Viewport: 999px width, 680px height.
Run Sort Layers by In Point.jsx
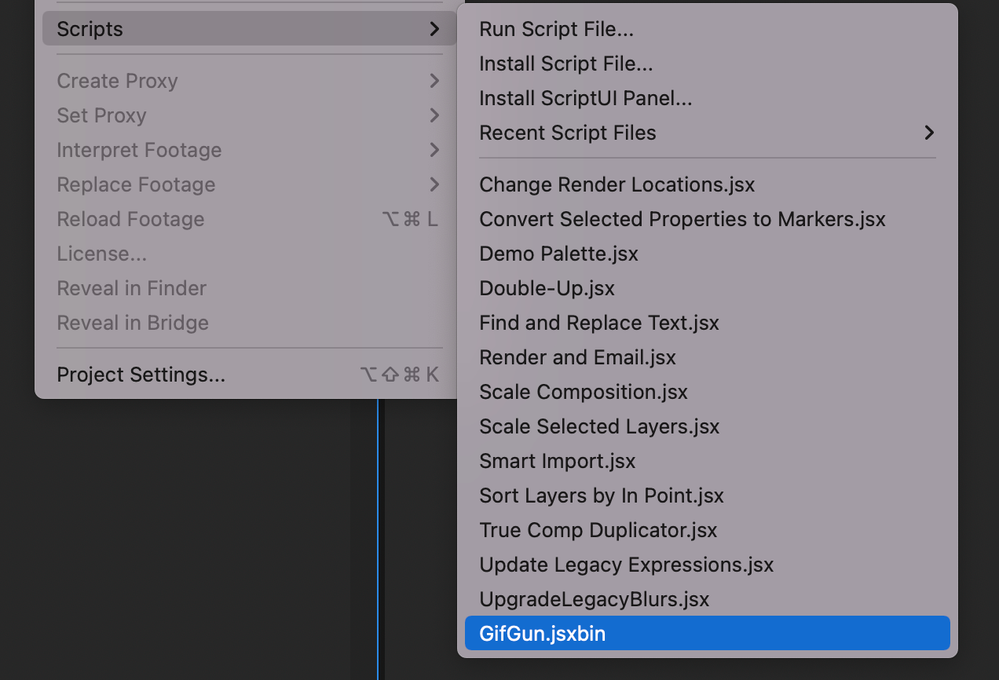tap(601, 495)
